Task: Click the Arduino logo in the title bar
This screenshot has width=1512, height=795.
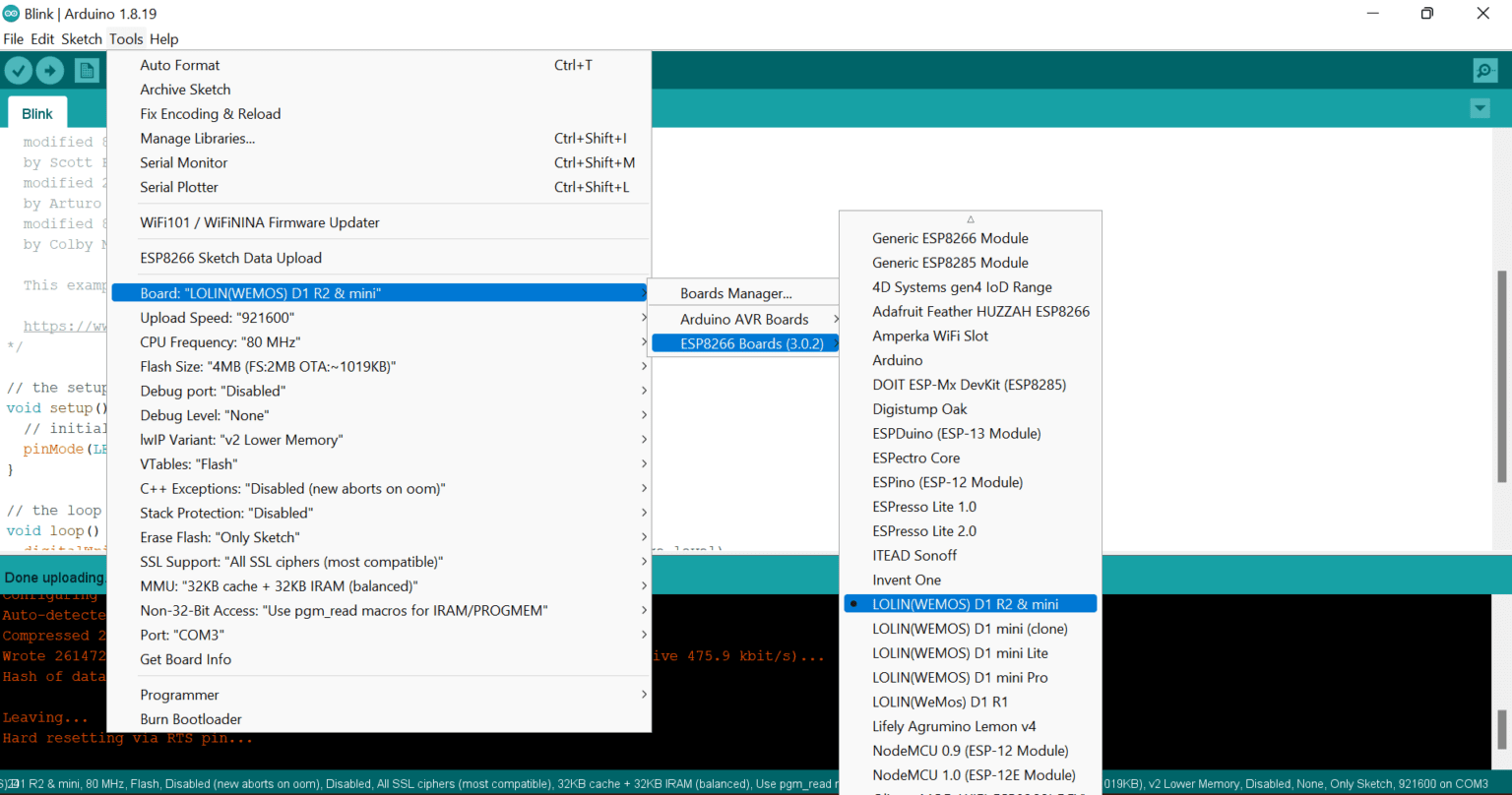Action: [11, 13]
